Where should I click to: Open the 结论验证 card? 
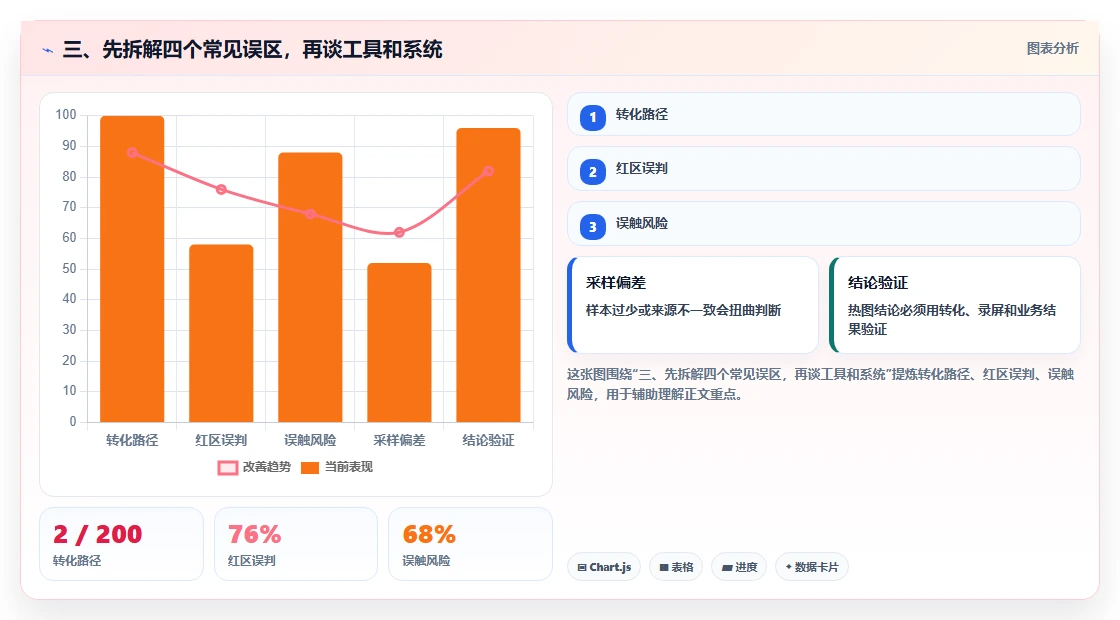click(955, 305)
